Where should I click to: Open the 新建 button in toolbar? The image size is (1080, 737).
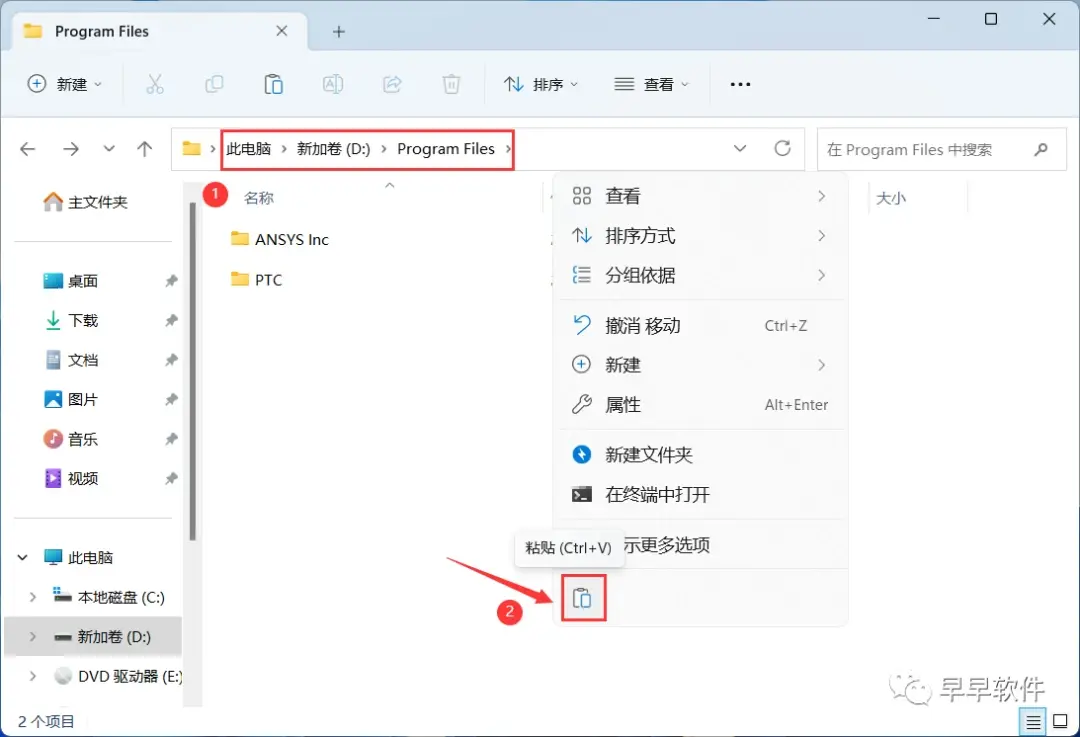tap(65, 84)
